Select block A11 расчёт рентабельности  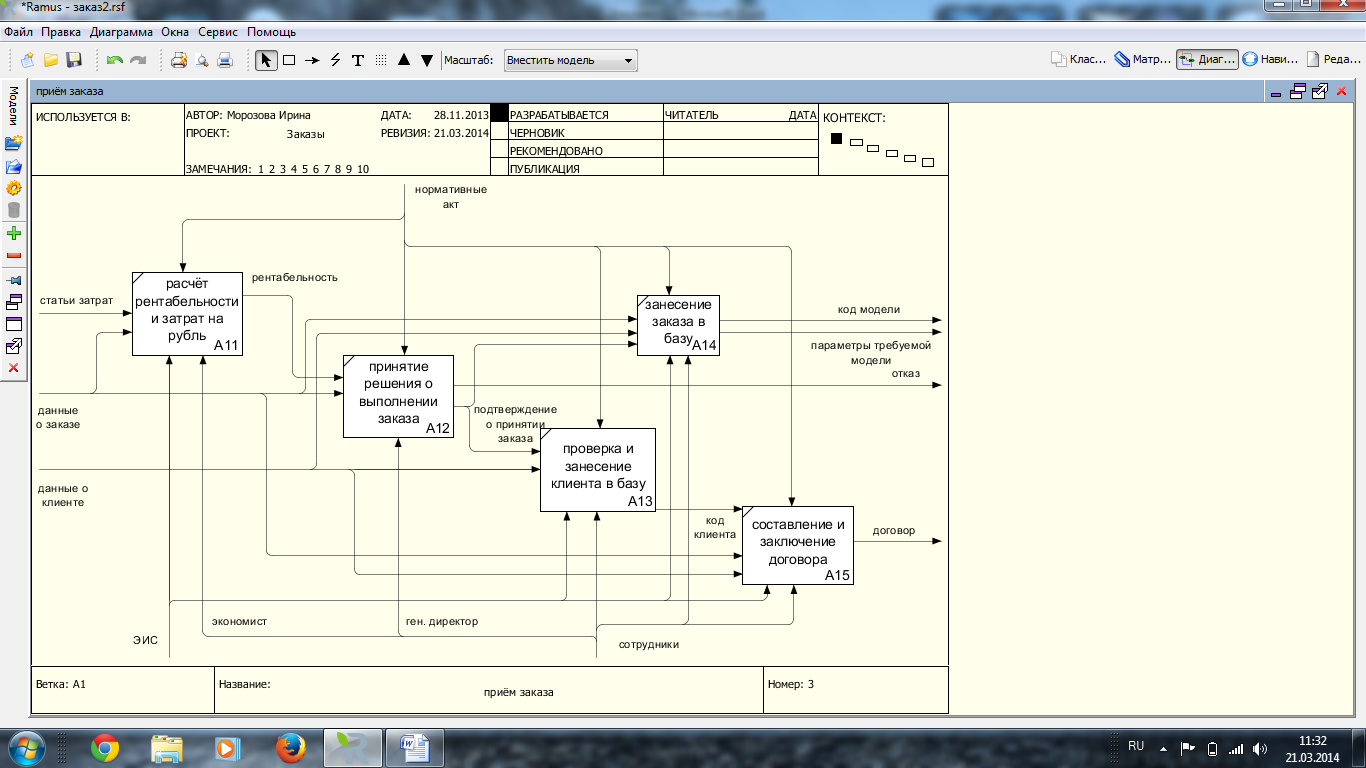[x=187, y=313]
